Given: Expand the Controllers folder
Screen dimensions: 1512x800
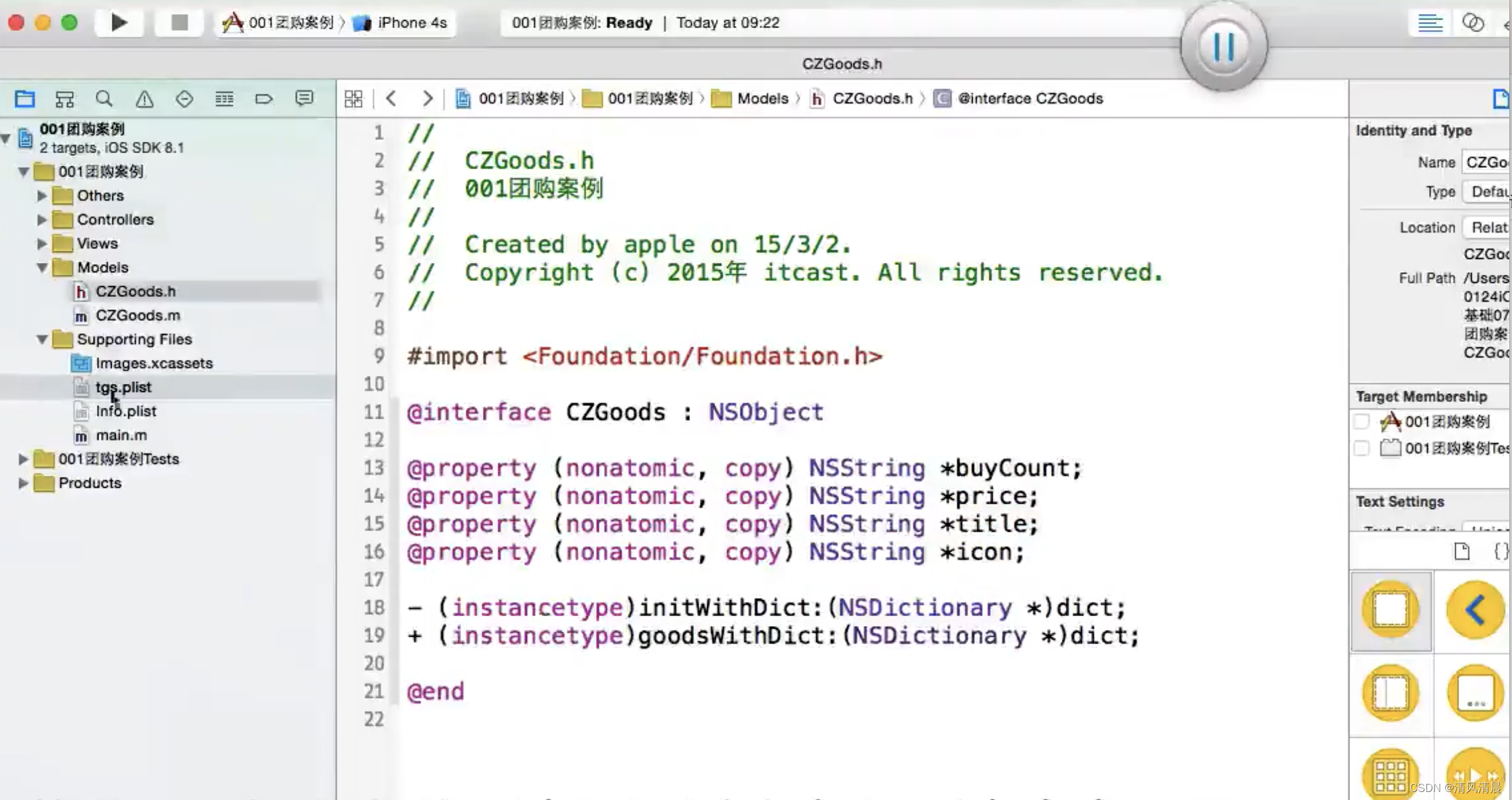Looking at the screenshot, I should 41,219.
